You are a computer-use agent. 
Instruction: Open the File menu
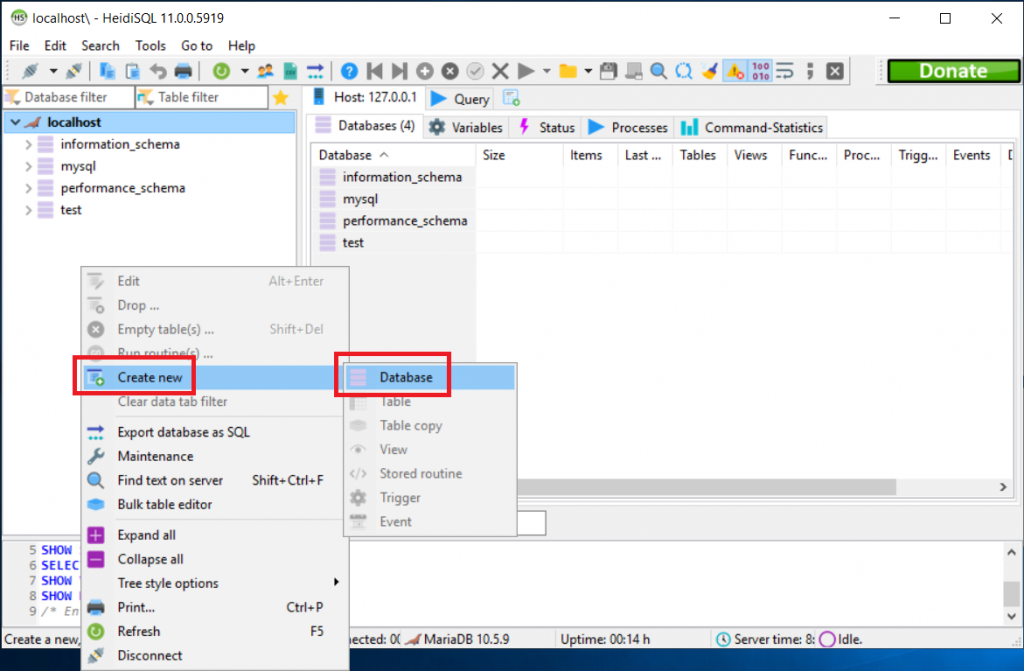click(19, 46)
